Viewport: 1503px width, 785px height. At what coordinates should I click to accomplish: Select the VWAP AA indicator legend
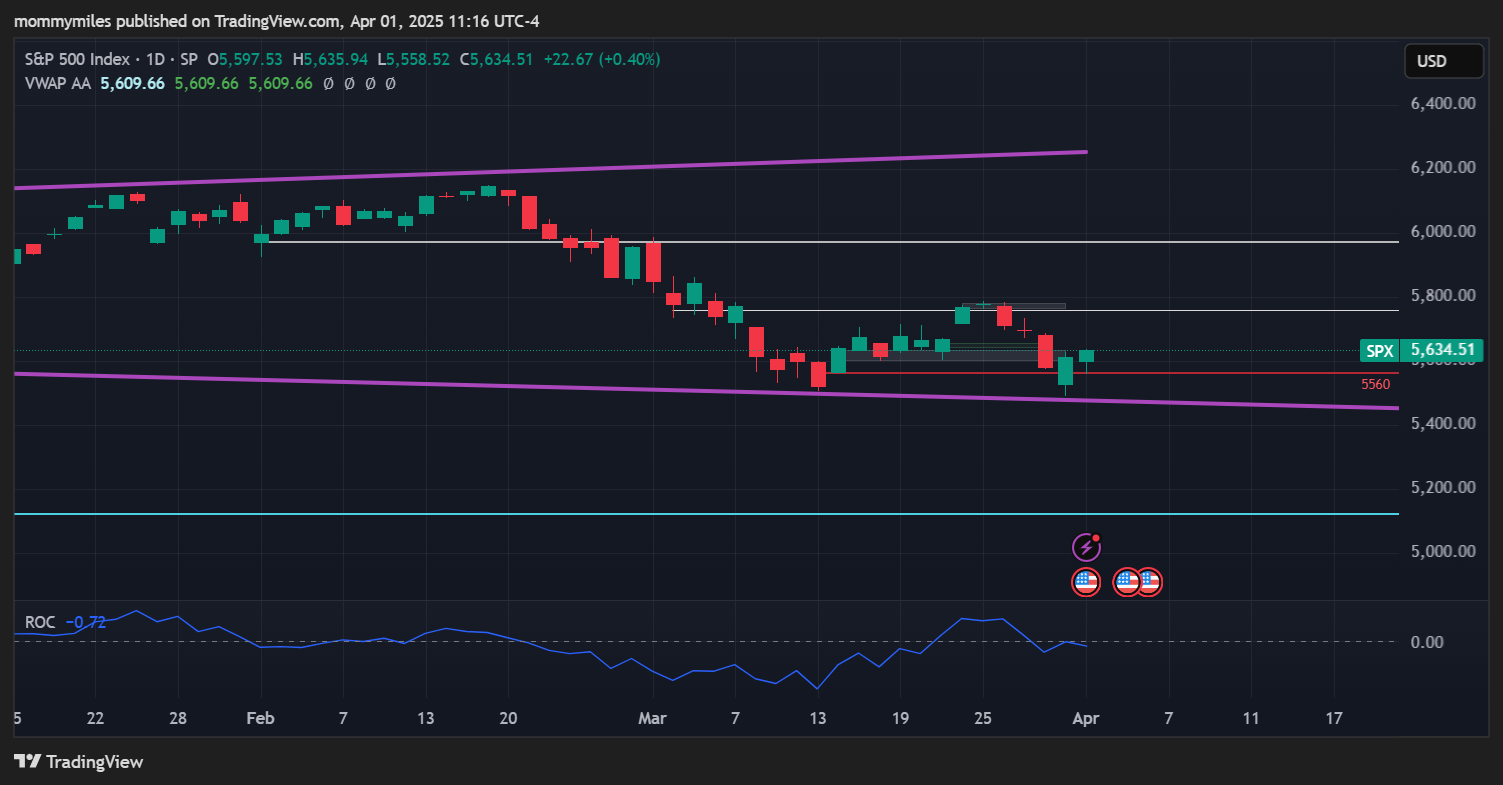58,84
